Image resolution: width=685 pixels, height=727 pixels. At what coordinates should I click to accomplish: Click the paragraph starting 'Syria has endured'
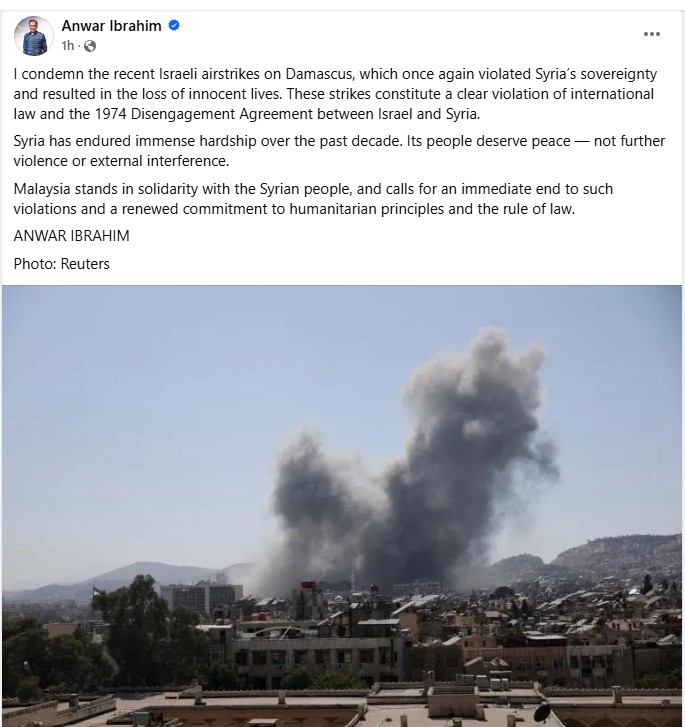tap(339, 151)
